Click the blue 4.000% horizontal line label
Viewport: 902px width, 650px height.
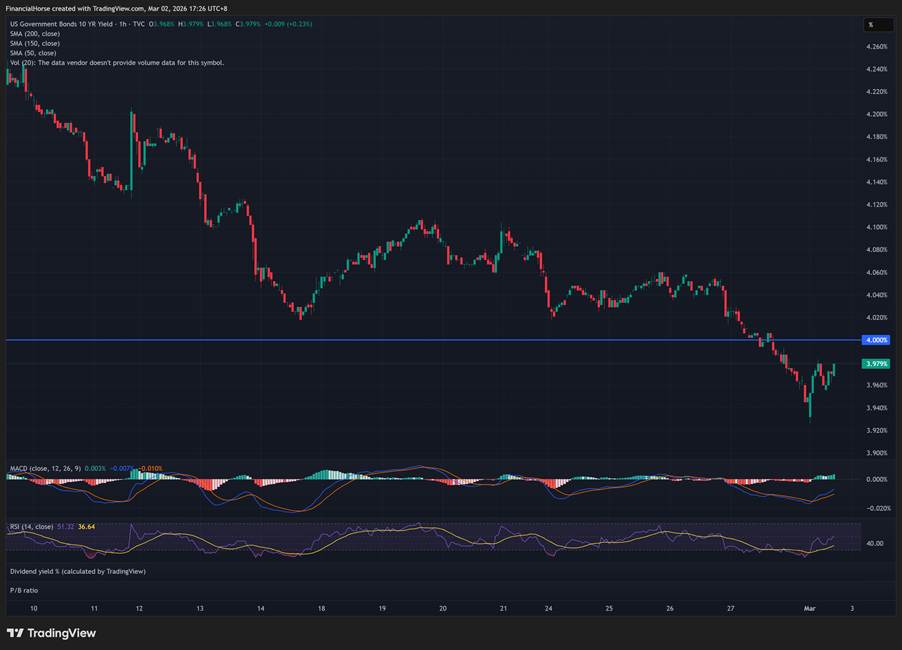[x=876, y=340]
